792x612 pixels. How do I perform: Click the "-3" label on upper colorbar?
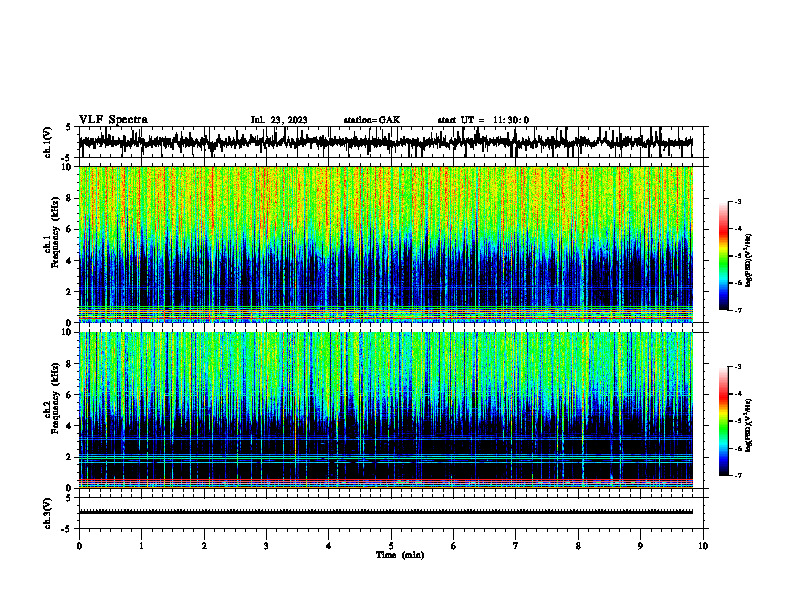tap(738, 201)
